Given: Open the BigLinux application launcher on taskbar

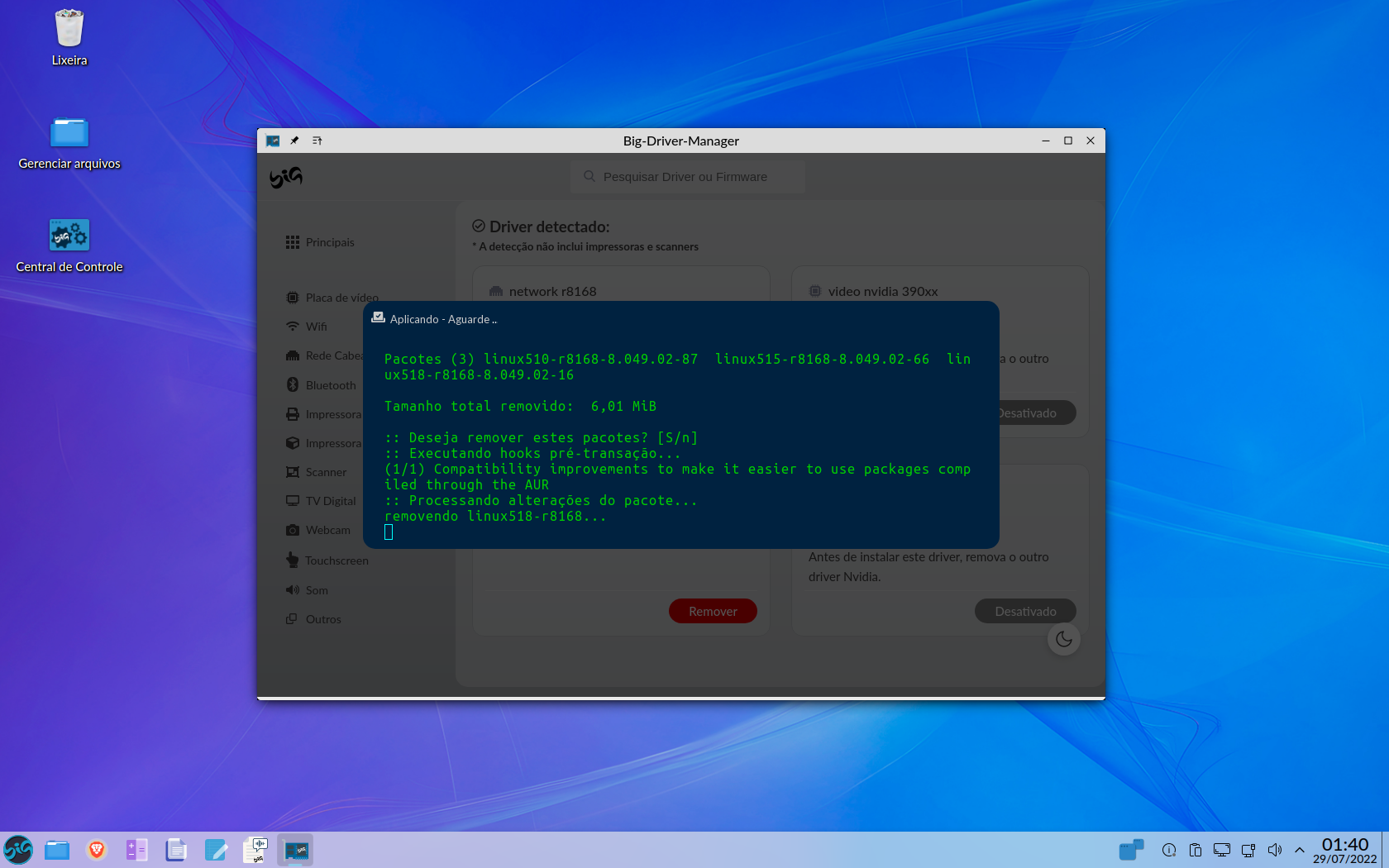Looking at the screenshot, I should (x=17, y=850).
